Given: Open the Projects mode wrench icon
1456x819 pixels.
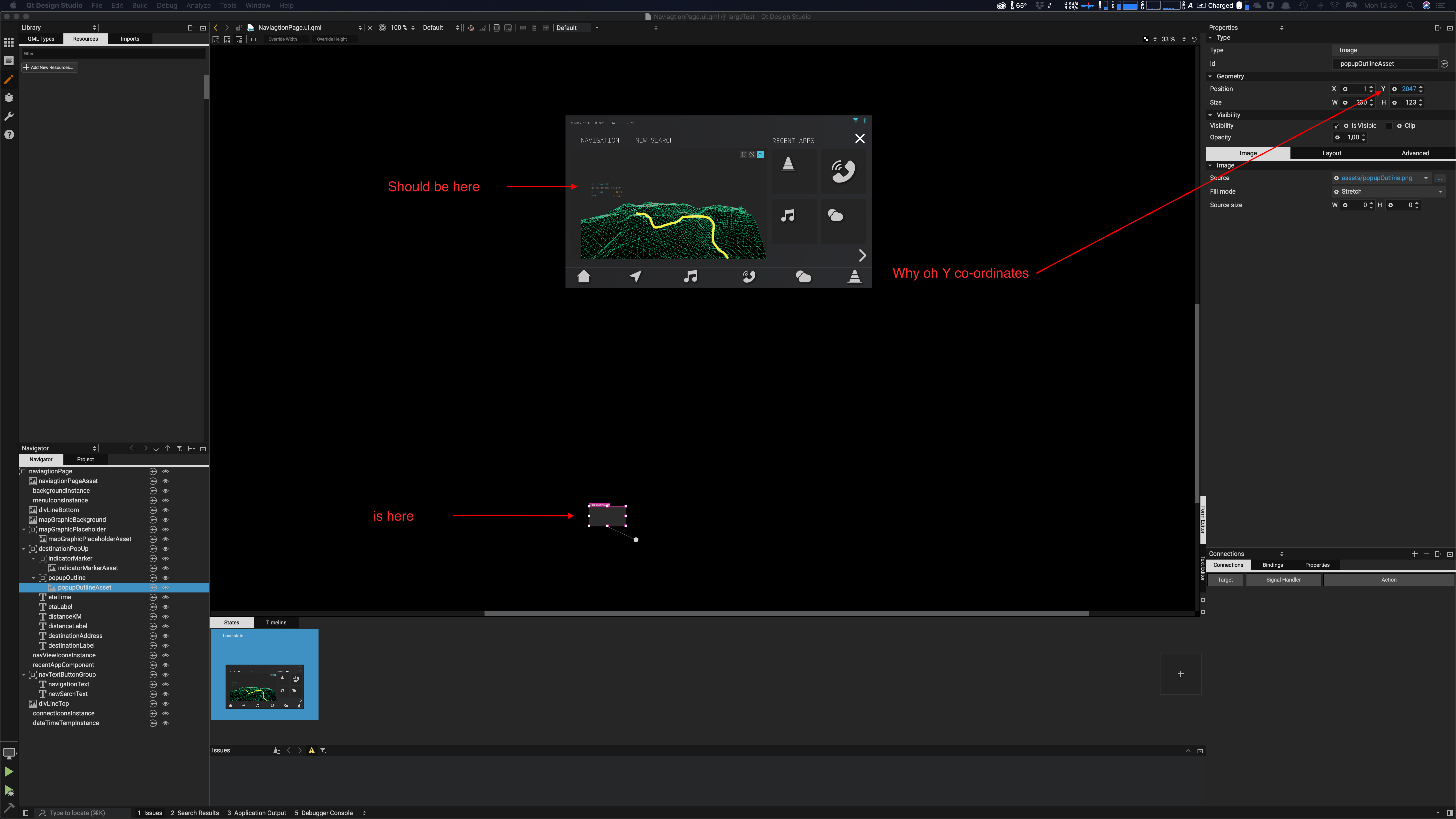Looking at the screenshot, I should point(9,116).
